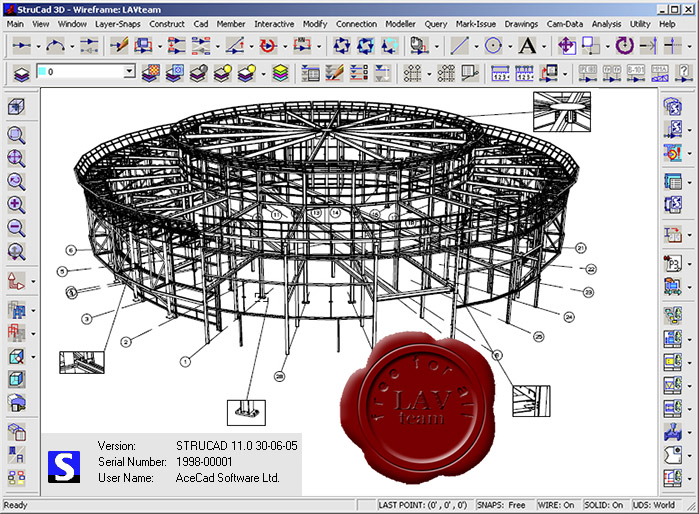Click the zoom out minus magnifier

(x=16, y=228)
